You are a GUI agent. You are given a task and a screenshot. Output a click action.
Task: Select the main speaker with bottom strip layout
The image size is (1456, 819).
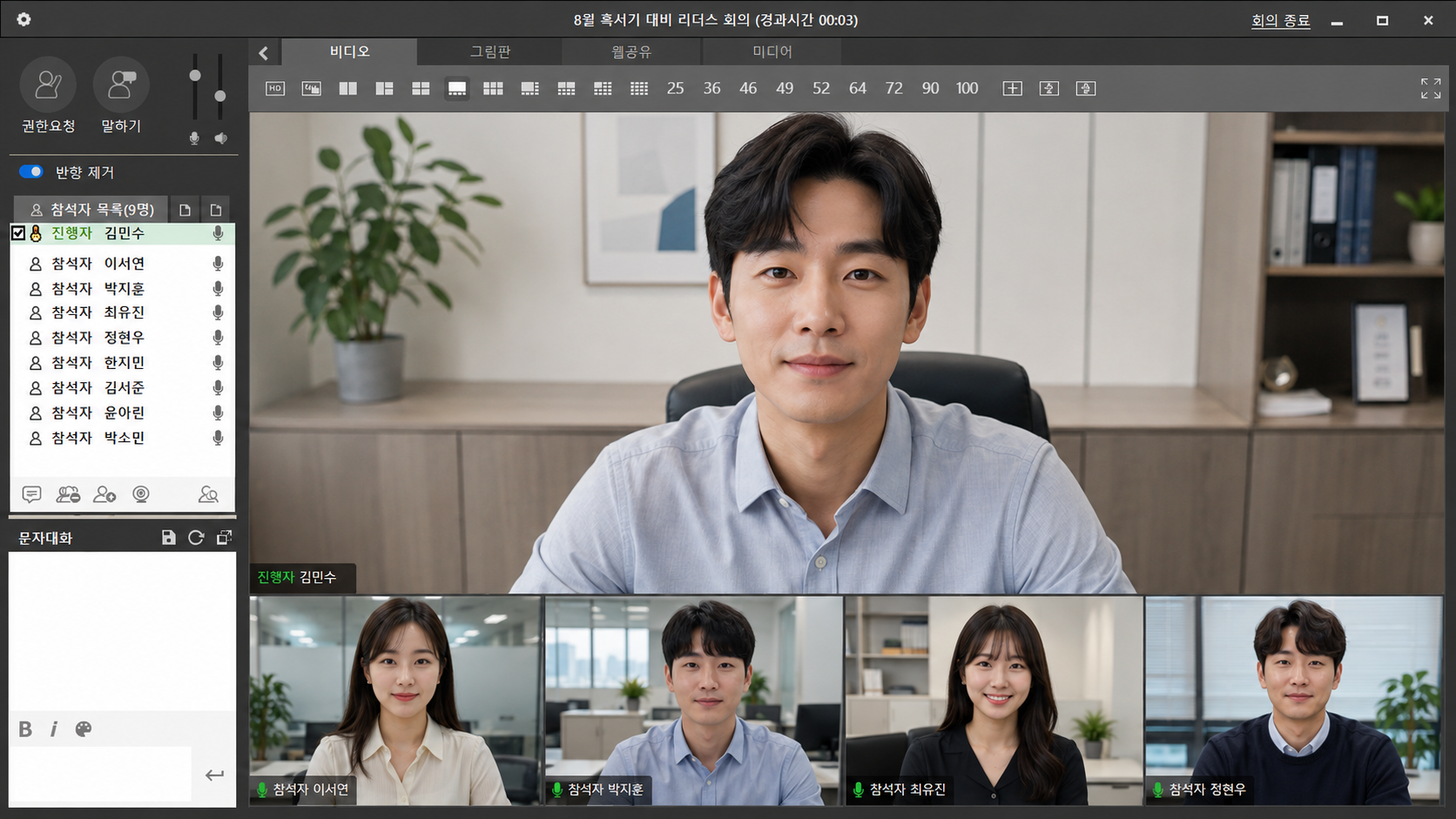pyautogui.click(x=457, y=89)
